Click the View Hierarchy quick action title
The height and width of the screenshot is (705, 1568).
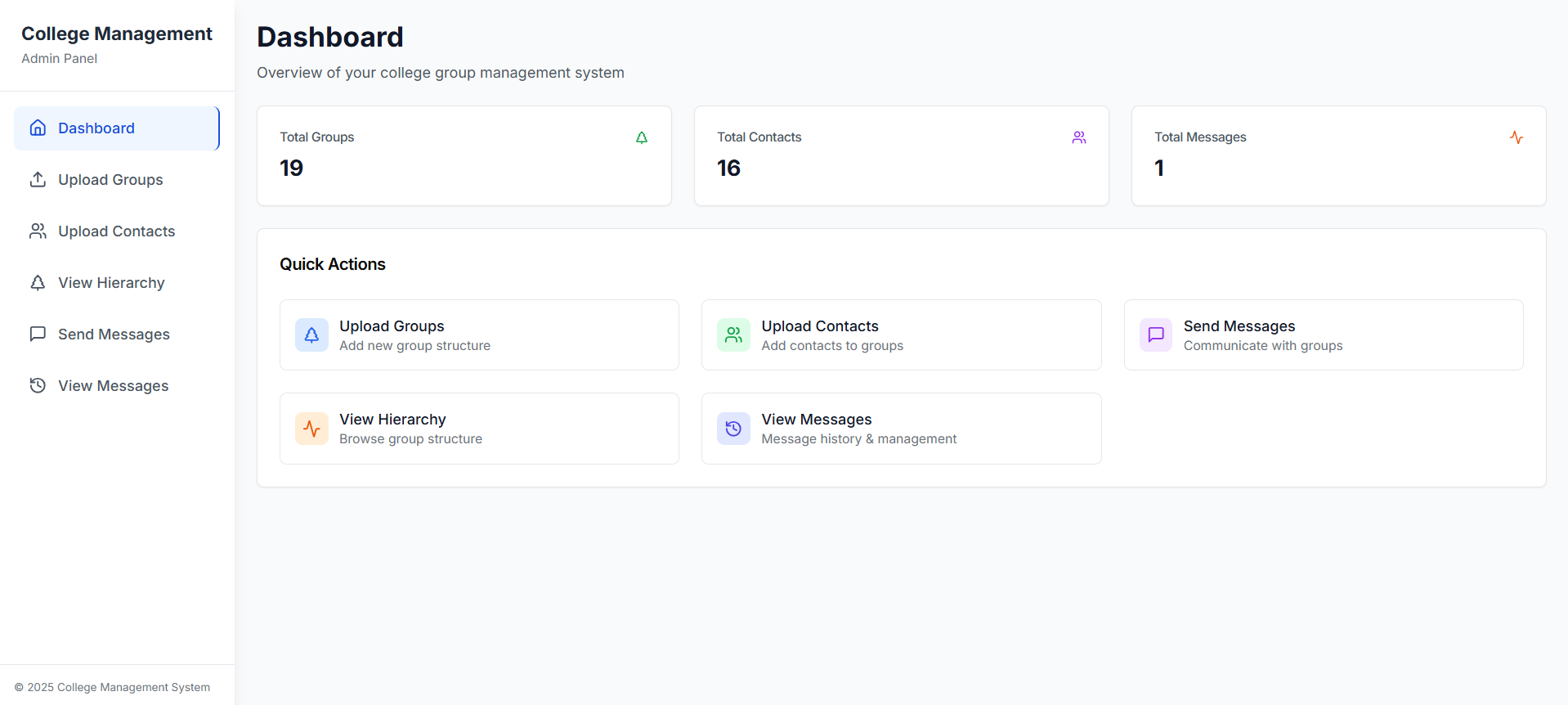pos(392,419)
